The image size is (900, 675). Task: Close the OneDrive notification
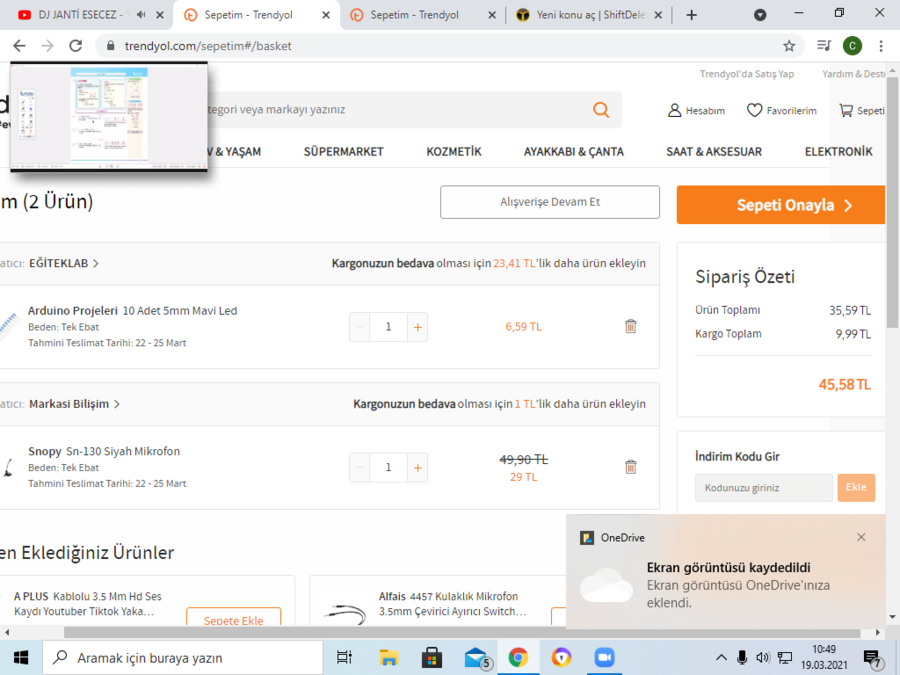click(861, 537)
